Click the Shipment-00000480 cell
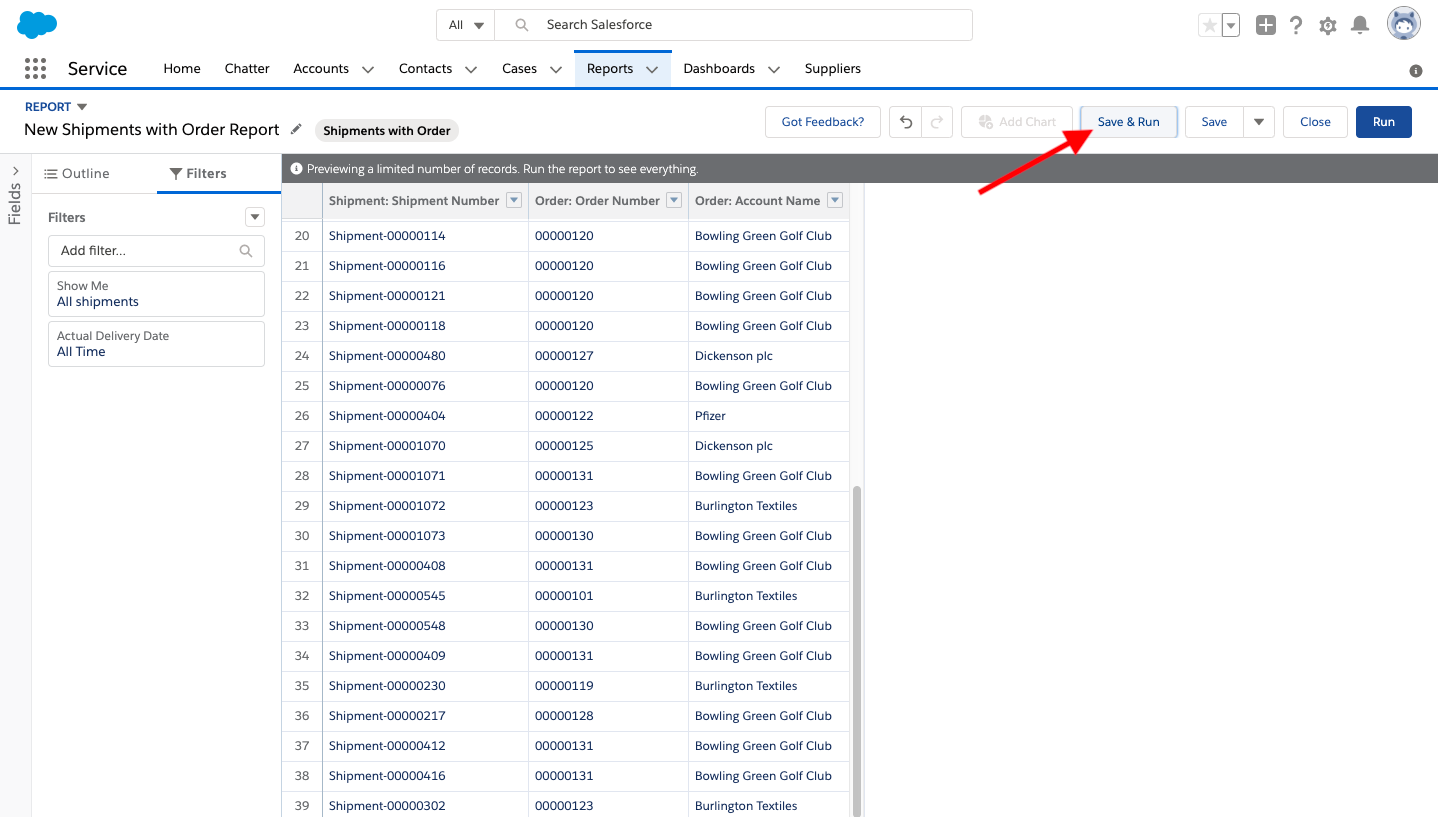Viewport: 1438px width, 817px height. (426, 356)
